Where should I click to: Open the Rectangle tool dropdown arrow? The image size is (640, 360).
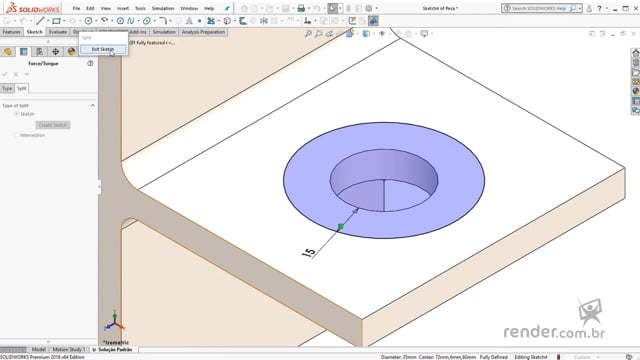click(64, 21)
